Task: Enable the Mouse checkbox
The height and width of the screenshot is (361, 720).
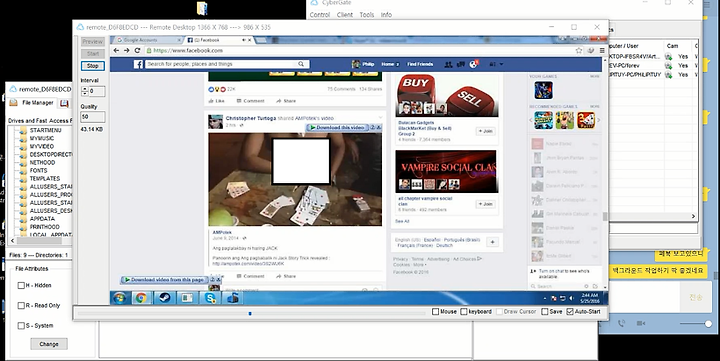Action: pyautogui.click(x=435, y=311)
